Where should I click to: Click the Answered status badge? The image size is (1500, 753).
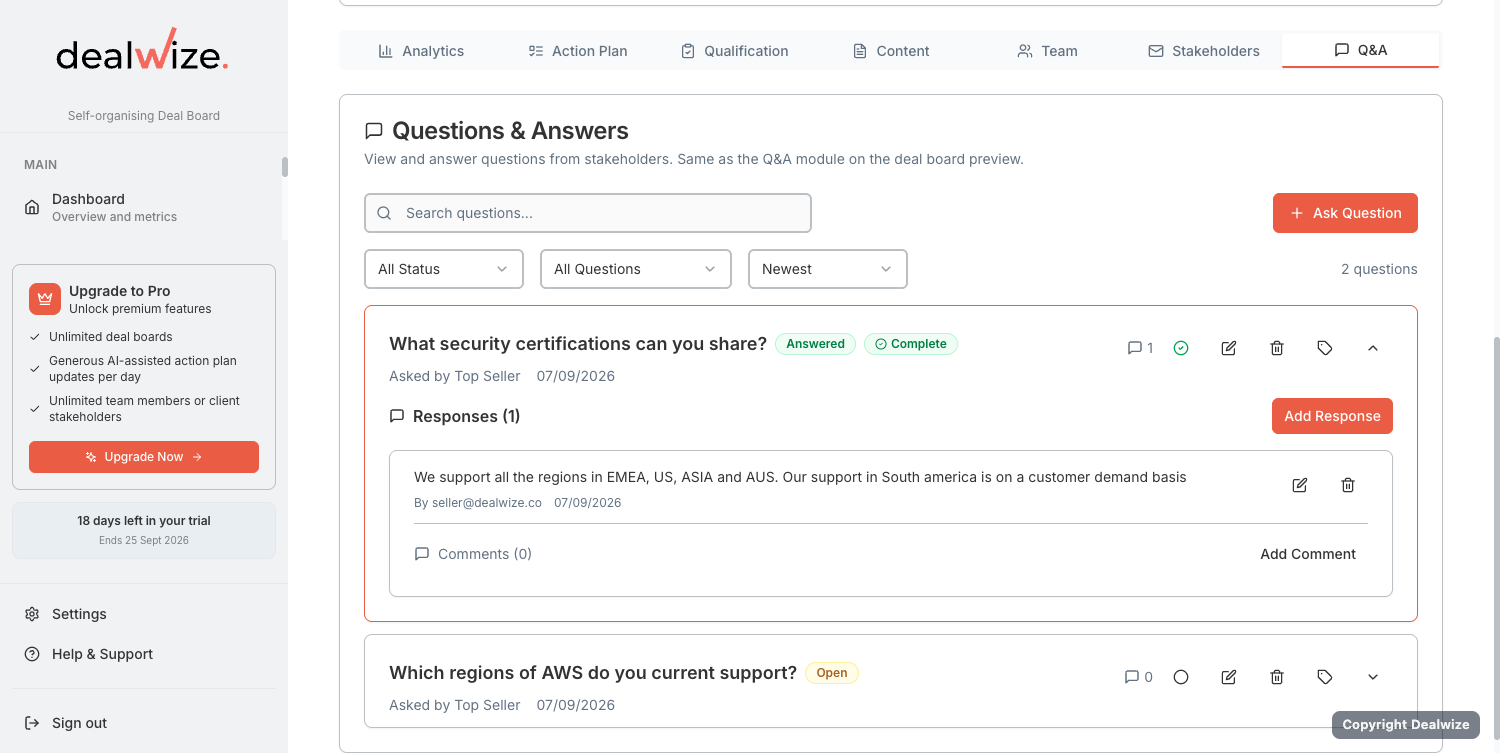[815, 344]
